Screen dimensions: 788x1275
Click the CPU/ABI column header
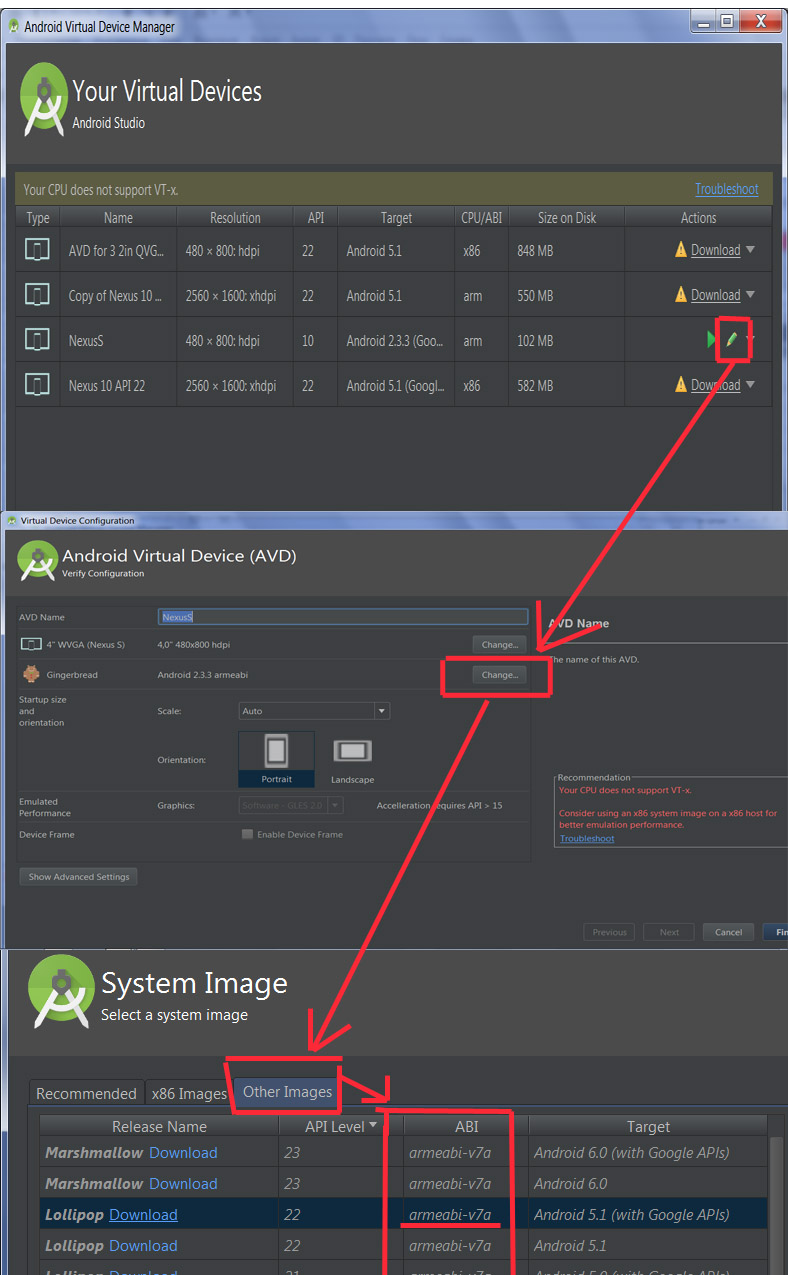(x=481, y=218)
